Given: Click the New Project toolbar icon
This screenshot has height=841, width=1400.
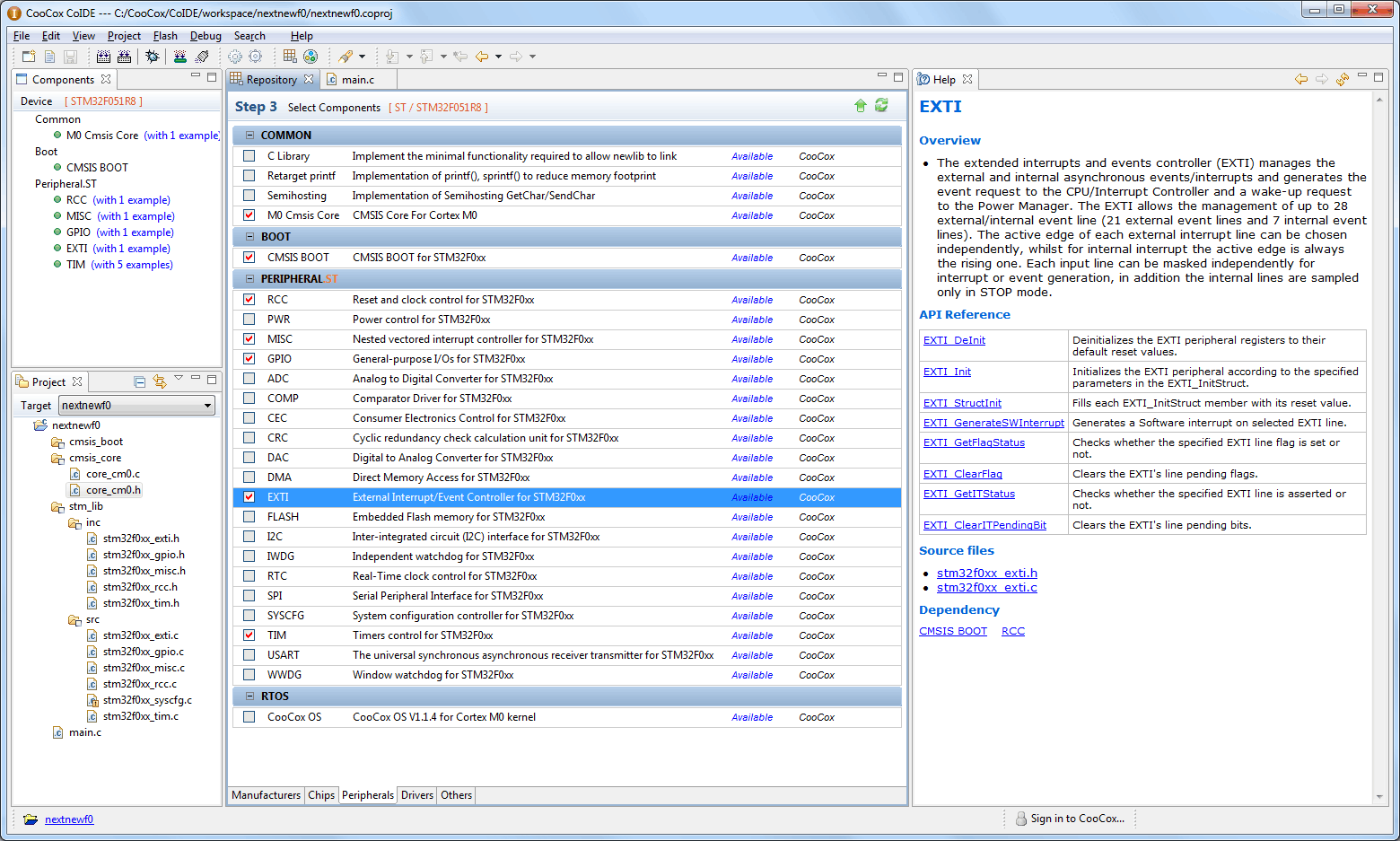Looking at the screenshot, I should pos(29,57).
